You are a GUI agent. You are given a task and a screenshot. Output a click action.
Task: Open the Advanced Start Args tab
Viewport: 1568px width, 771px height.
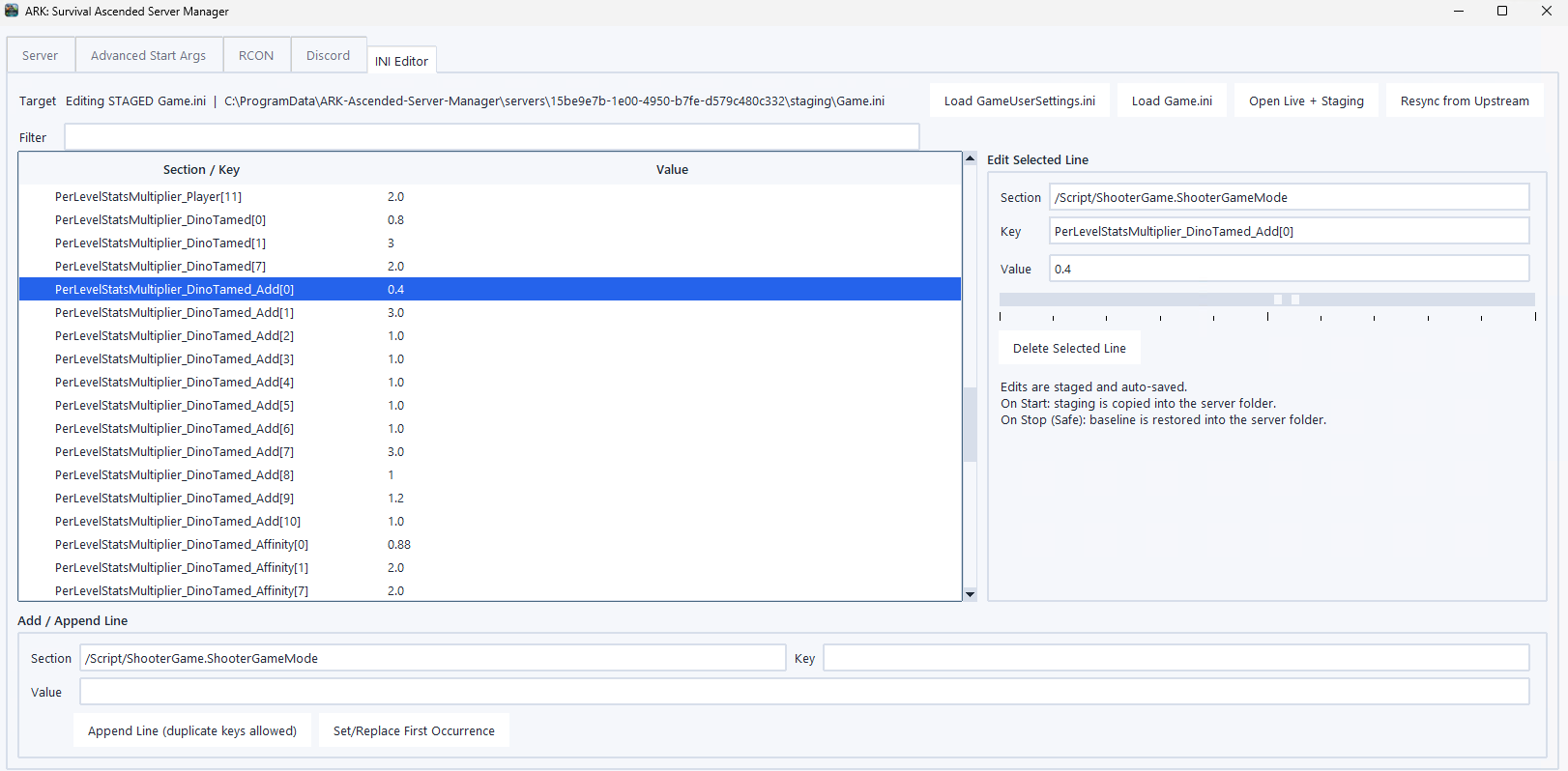pyautogui.click(x=148, y=55)
